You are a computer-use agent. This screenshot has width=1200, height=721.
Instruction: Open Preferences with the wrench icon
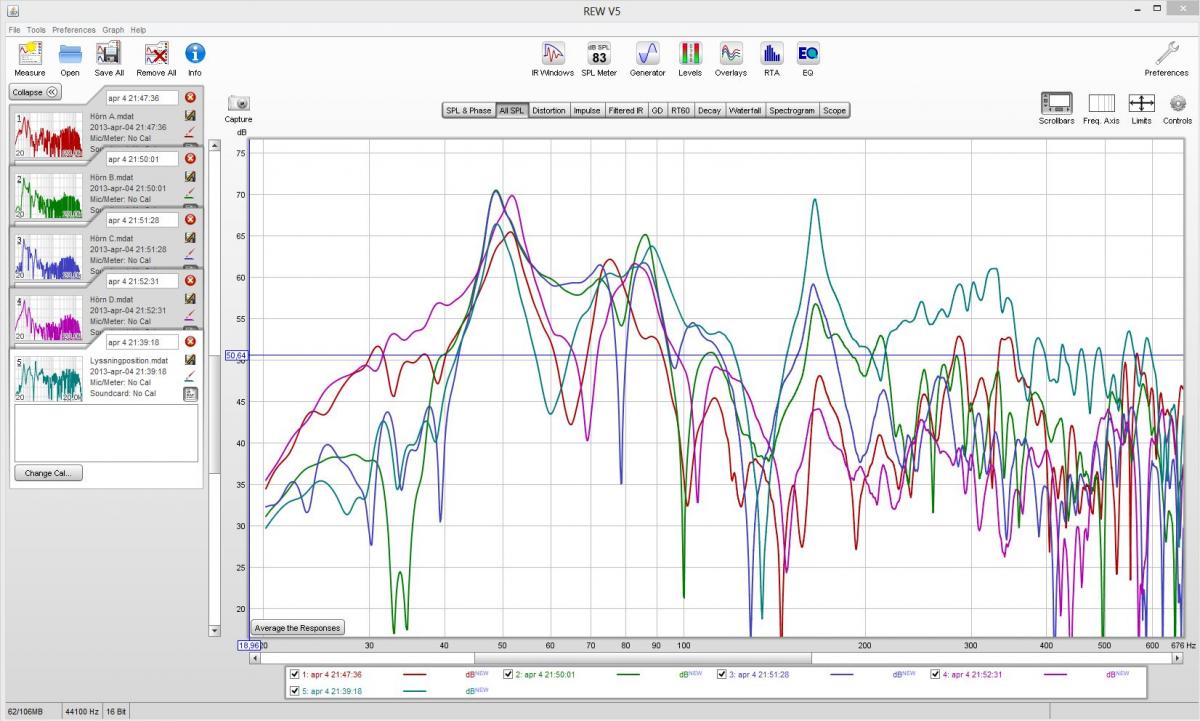point(1166,53)
